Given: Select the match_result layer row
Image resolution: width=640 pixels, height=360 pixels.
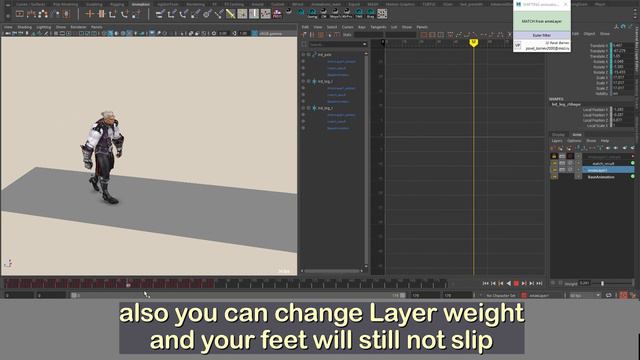Looking at the screenshot, I should pos(608,163).
